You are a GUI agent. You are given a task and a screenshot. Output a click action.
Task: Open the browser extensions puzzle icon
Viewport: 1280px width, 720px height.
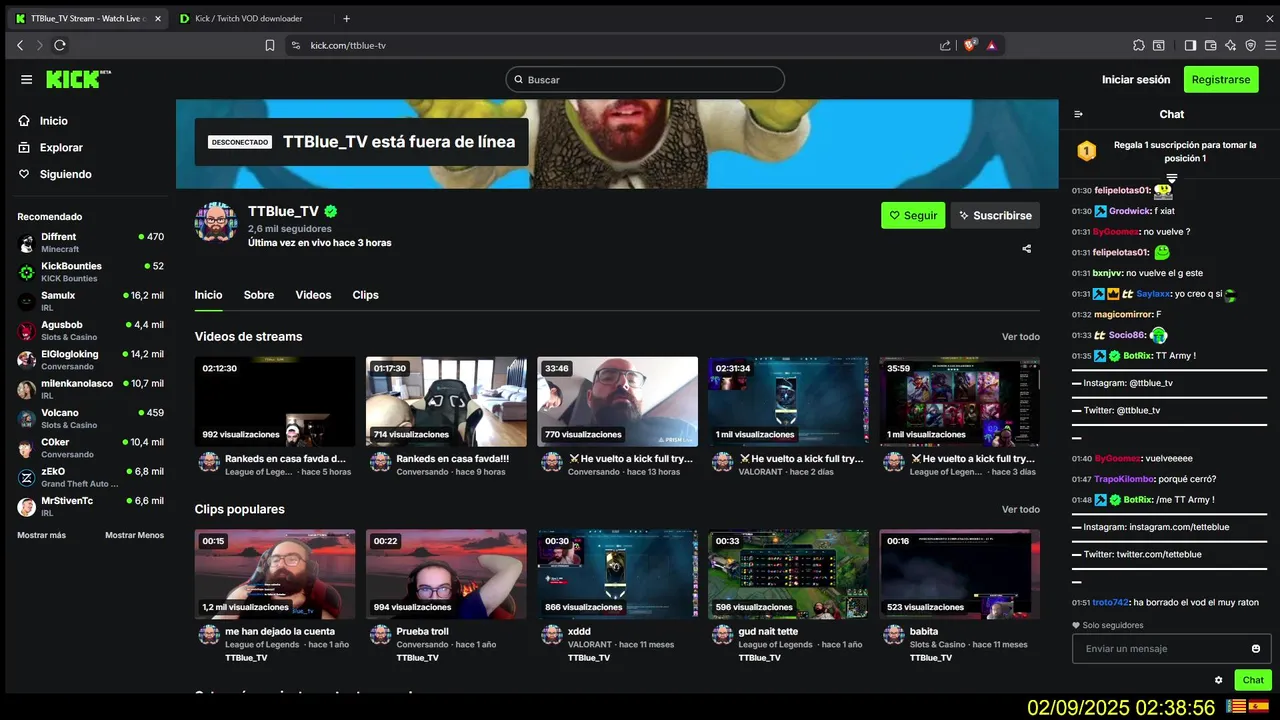[x=1139, y=45]
